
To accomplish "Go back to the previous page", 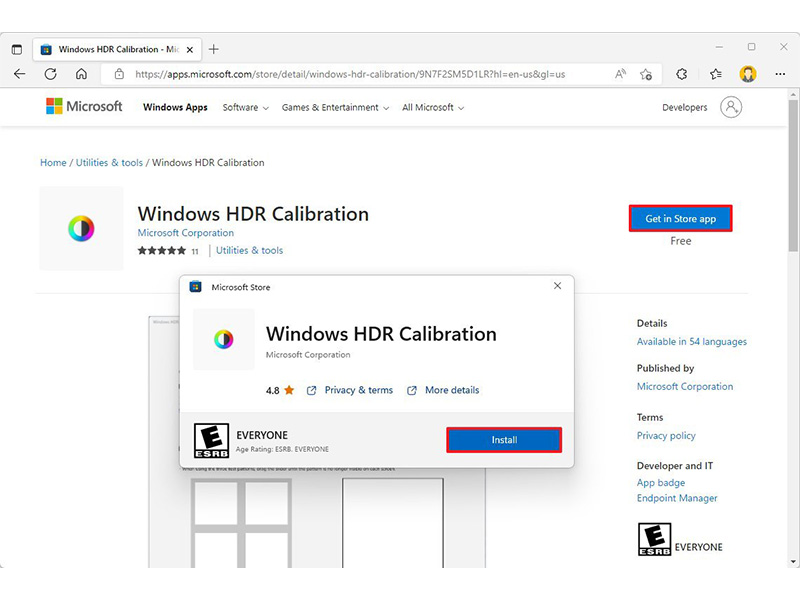I will 19,74.
